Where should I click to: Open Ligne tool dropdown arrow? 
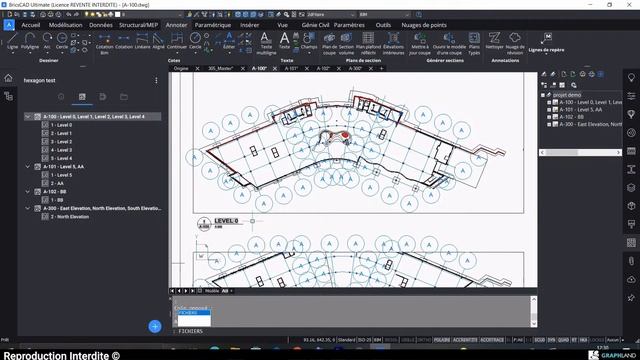12,53
